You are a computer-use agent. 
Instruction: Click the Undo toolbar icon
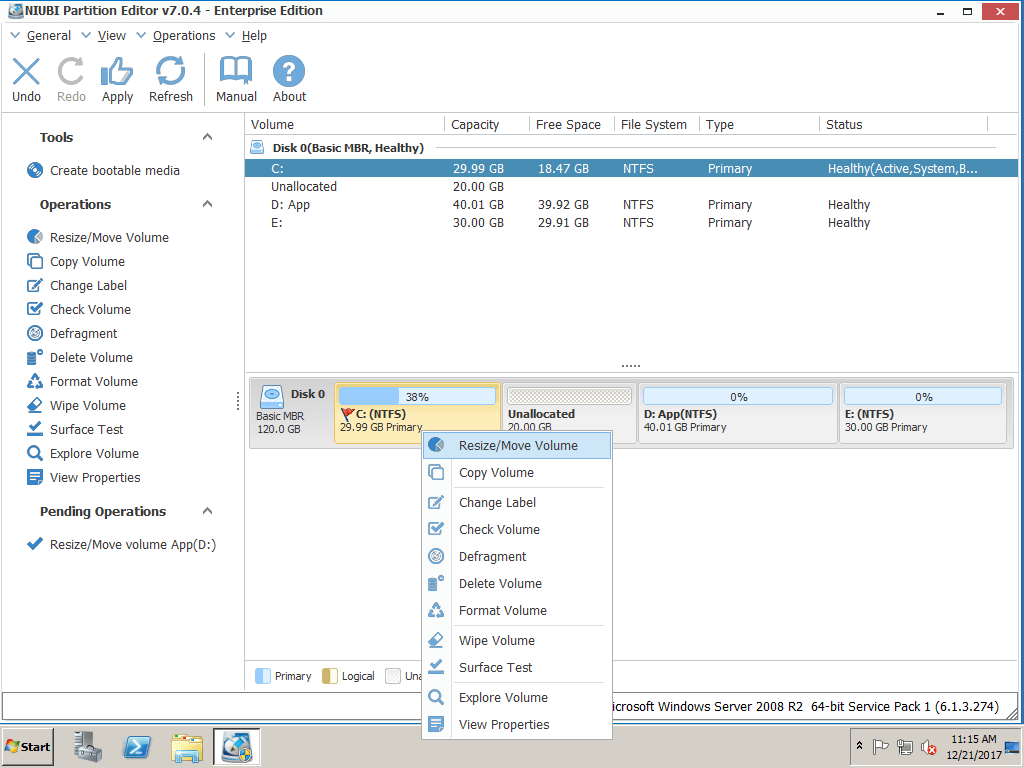click(x=26, y=71)
